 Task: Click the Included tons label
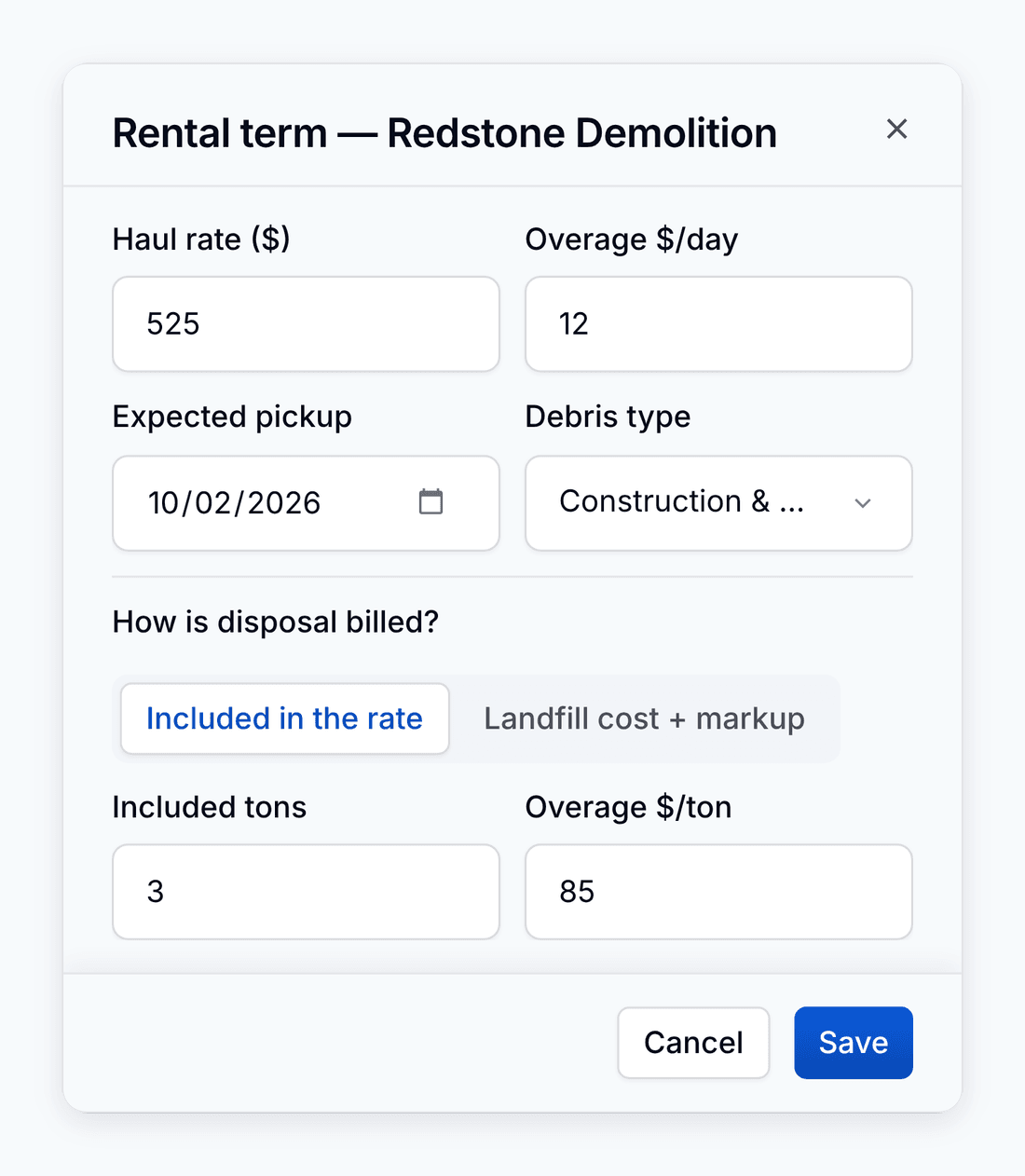[210, 807]
